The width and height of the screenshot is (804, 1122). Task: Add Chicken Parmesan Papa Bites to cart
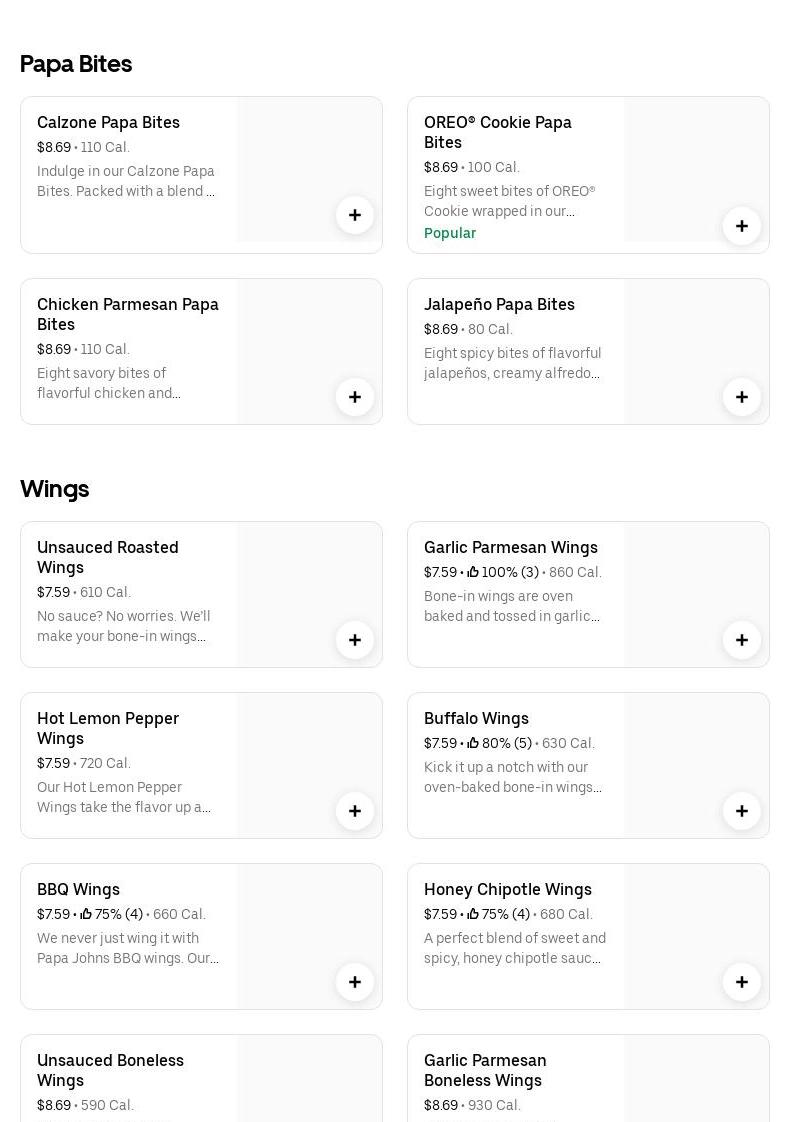click(x=355, y=397)
